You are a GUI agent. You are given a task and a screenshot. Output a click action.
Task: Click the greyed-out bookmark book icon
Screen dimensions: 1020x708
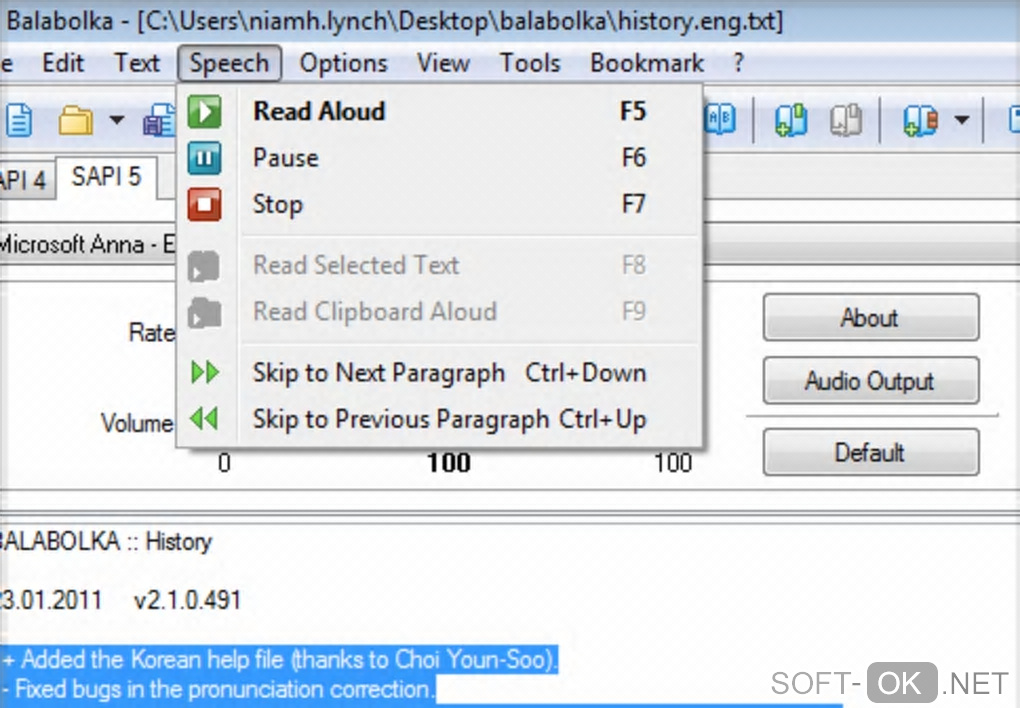click(846, 120)
